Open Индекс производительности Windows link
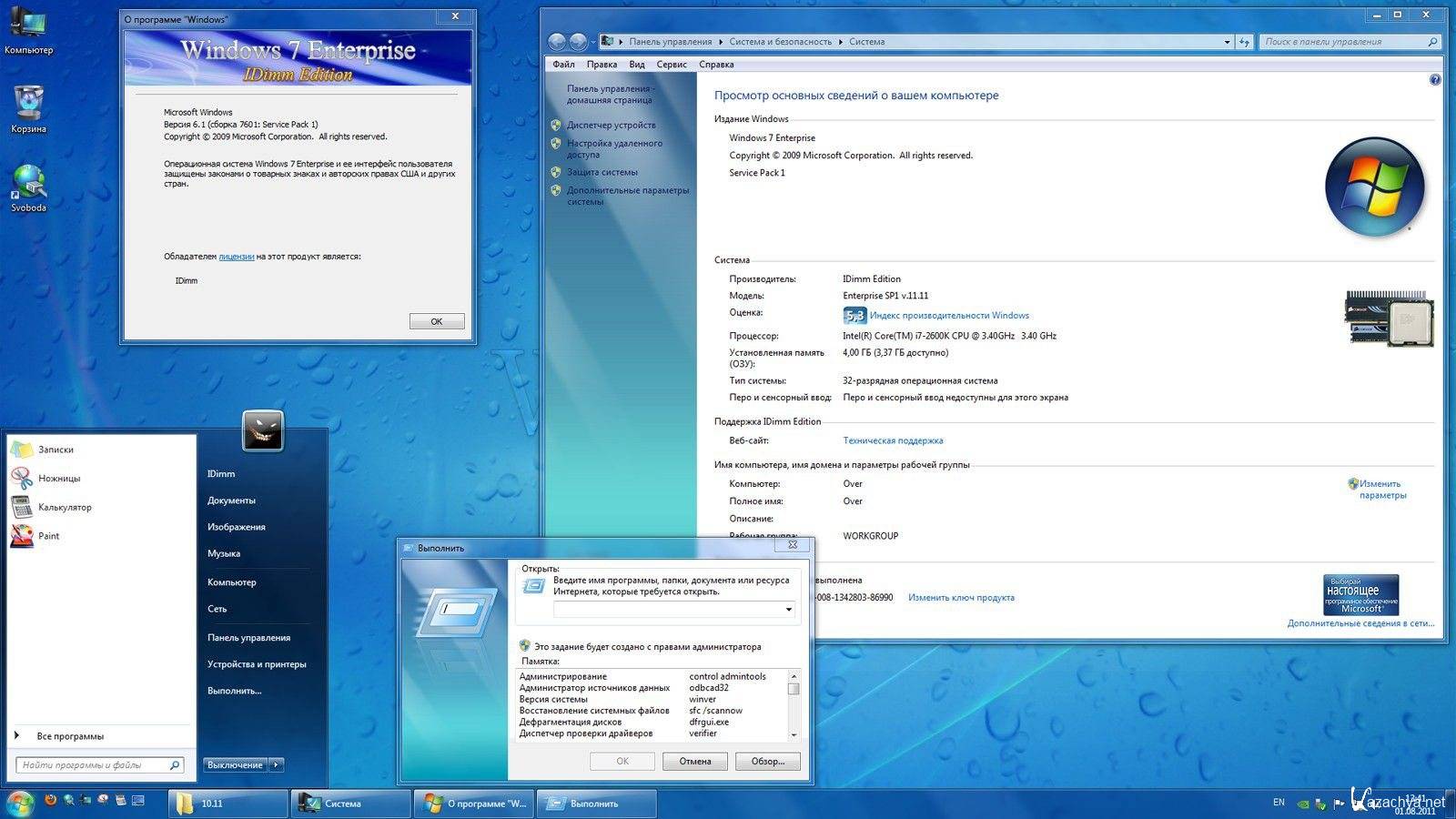This screenshot has width=1456, height=819. 949,316
